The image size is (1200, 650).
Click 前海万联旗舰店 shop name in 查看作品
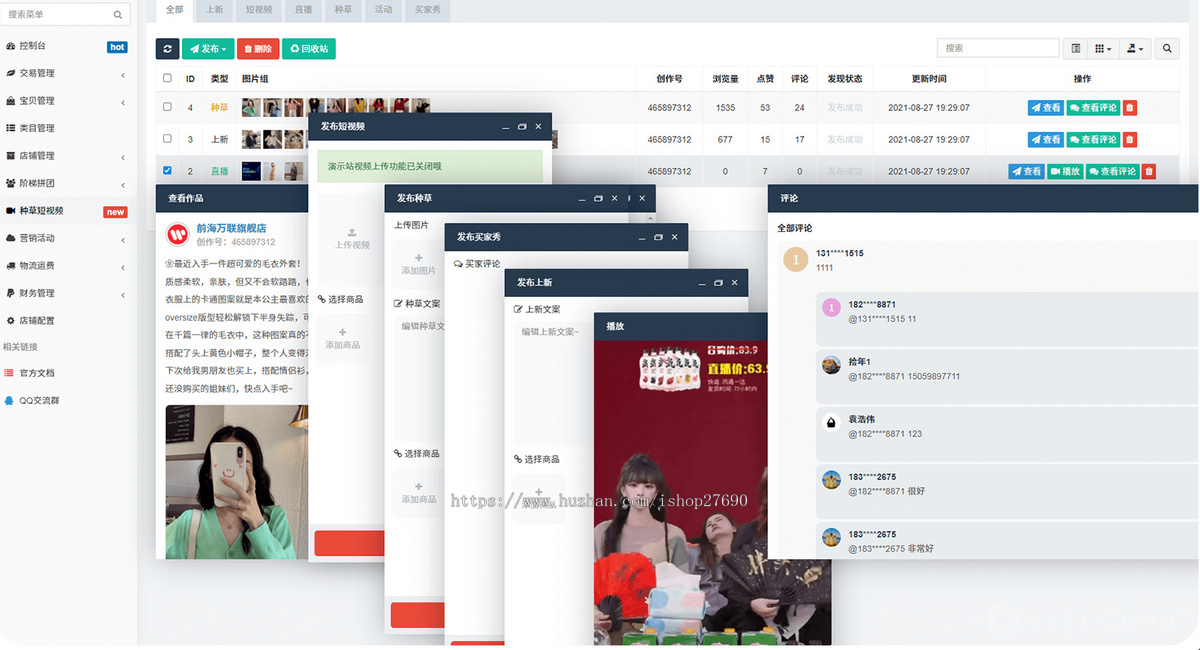point(231,228)
